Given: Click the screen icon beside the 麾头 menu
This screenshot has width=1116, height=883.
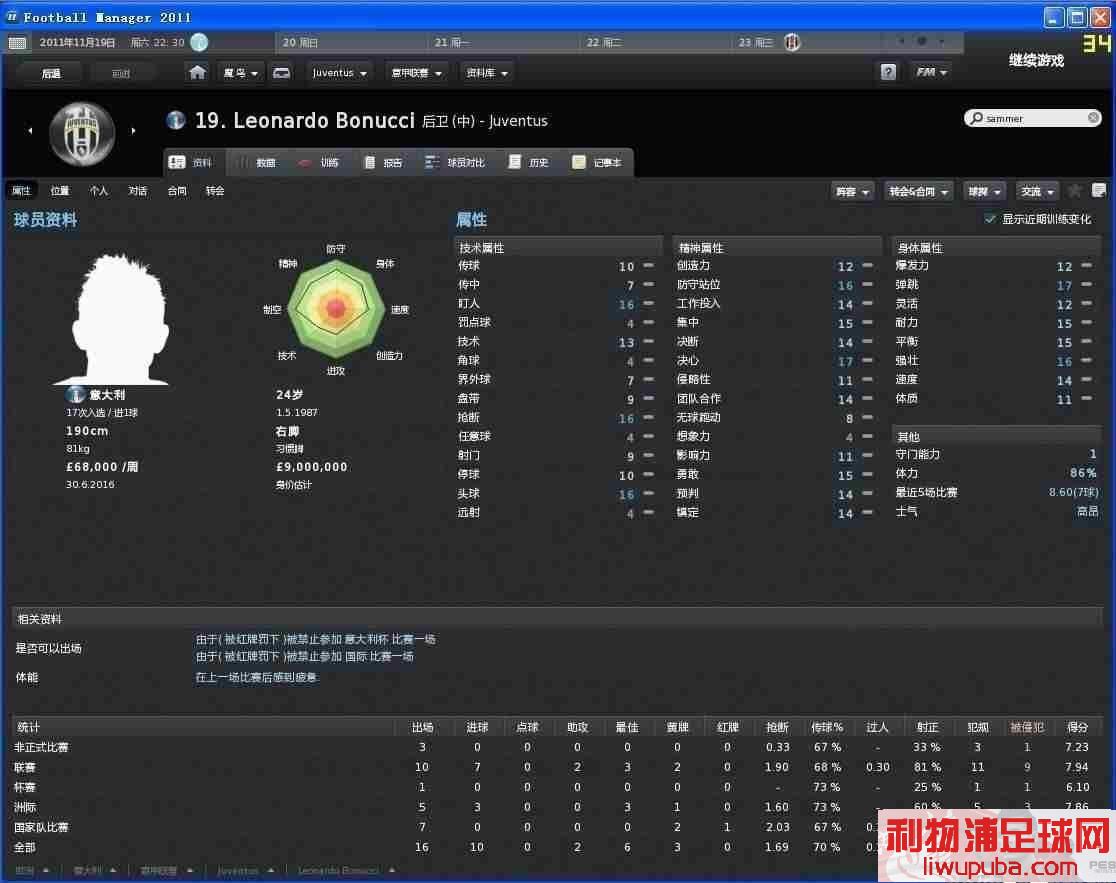Looking at the screenshot, I should point(281,73).
